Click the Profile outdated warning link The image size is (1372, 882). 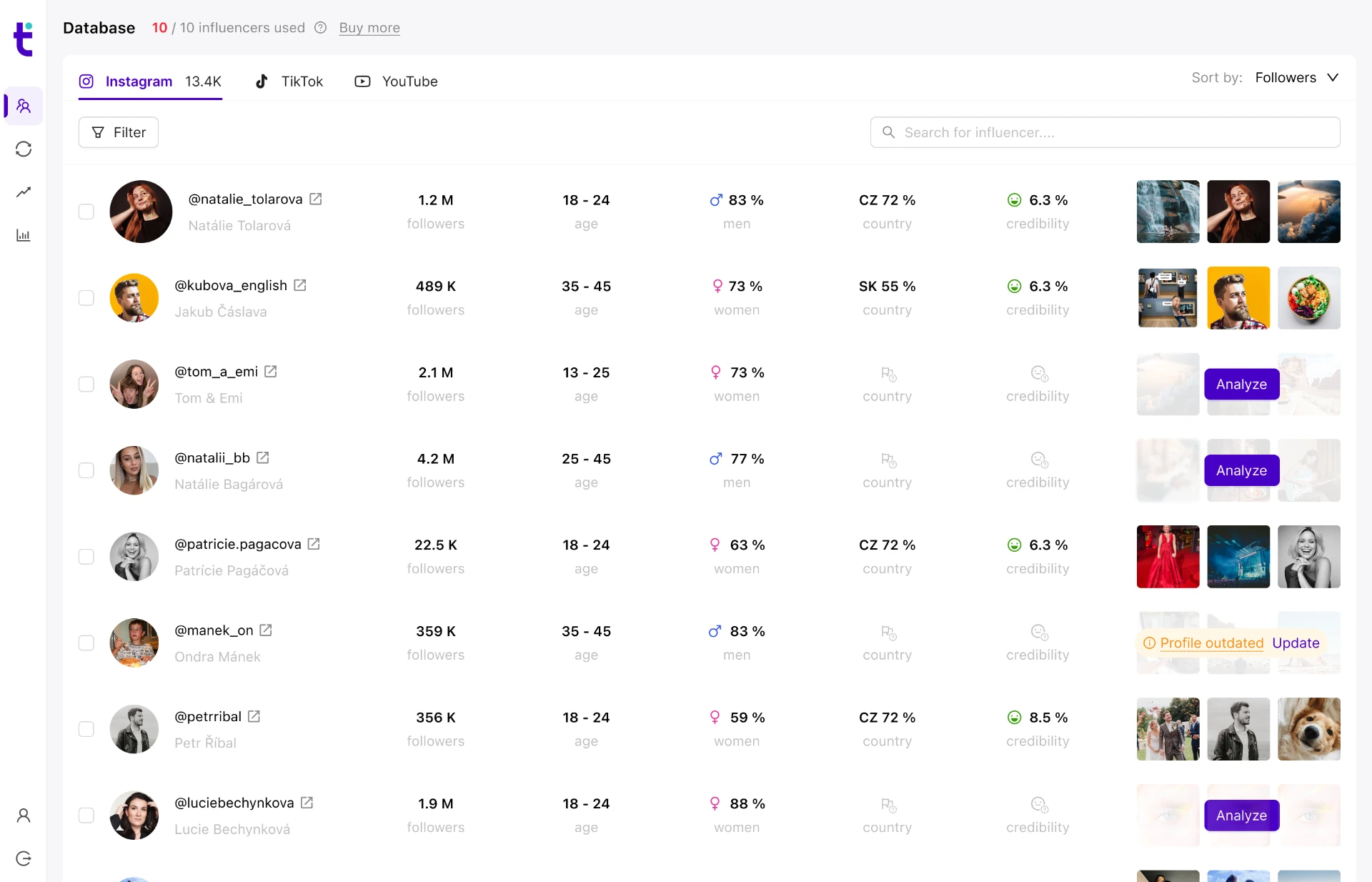point(1212,643)
